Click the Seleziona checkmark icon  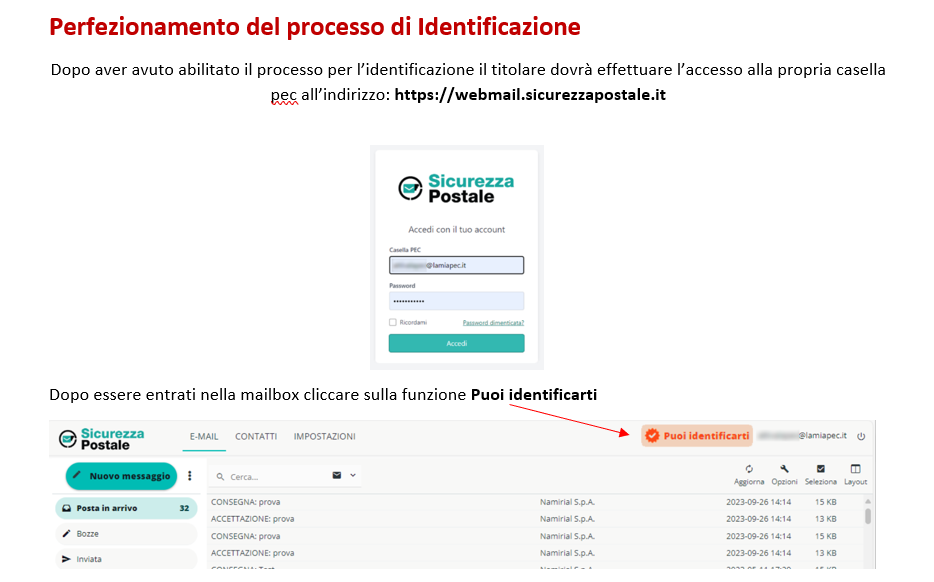(x=820, y=469)
